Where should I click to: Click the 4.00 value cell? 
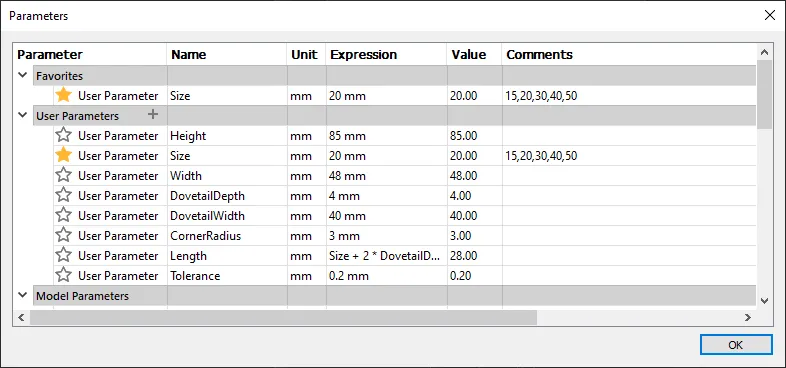pos(474,196)
